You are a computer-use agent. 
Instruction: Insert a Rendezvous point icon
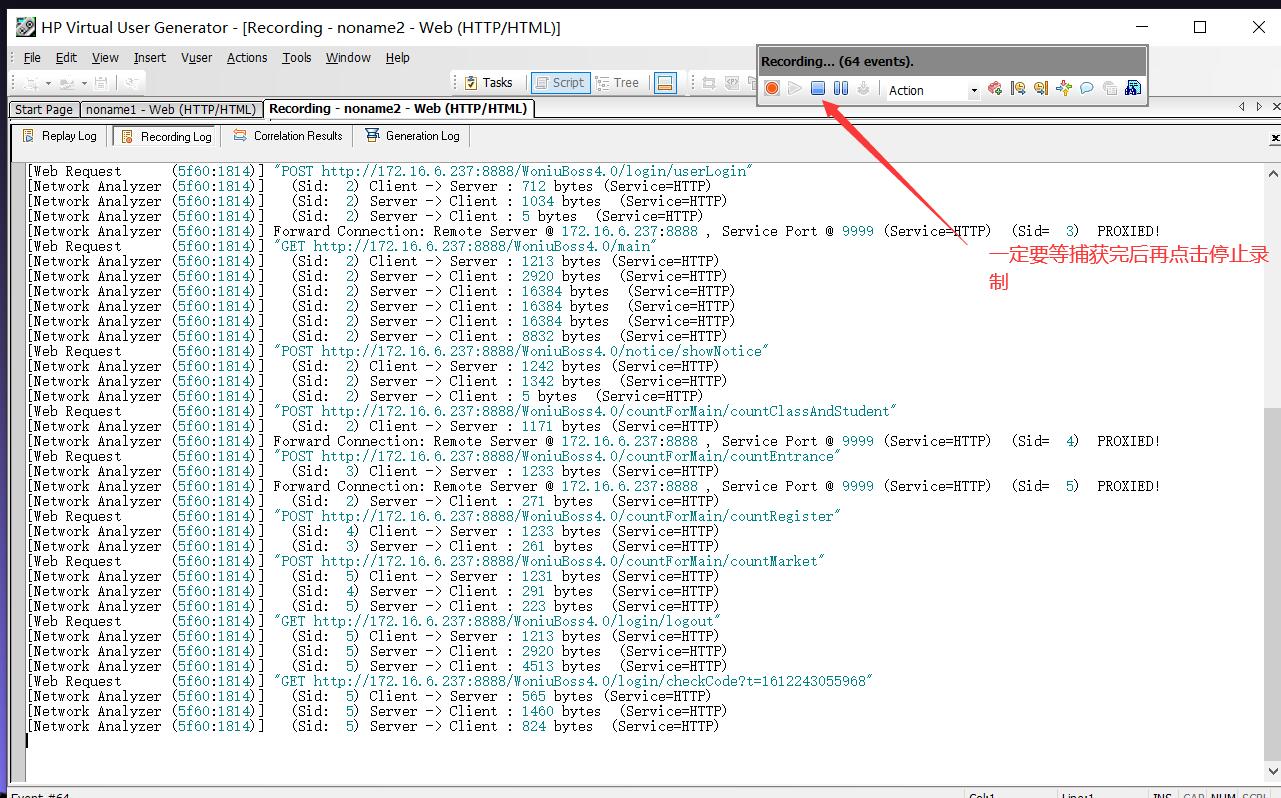coord(1064,89)
